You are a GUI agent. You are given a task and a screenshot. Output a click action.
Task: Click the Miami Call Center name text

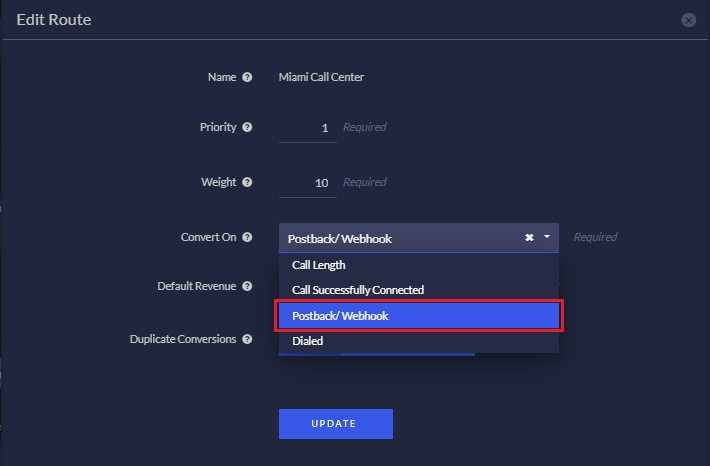point(321,77)
